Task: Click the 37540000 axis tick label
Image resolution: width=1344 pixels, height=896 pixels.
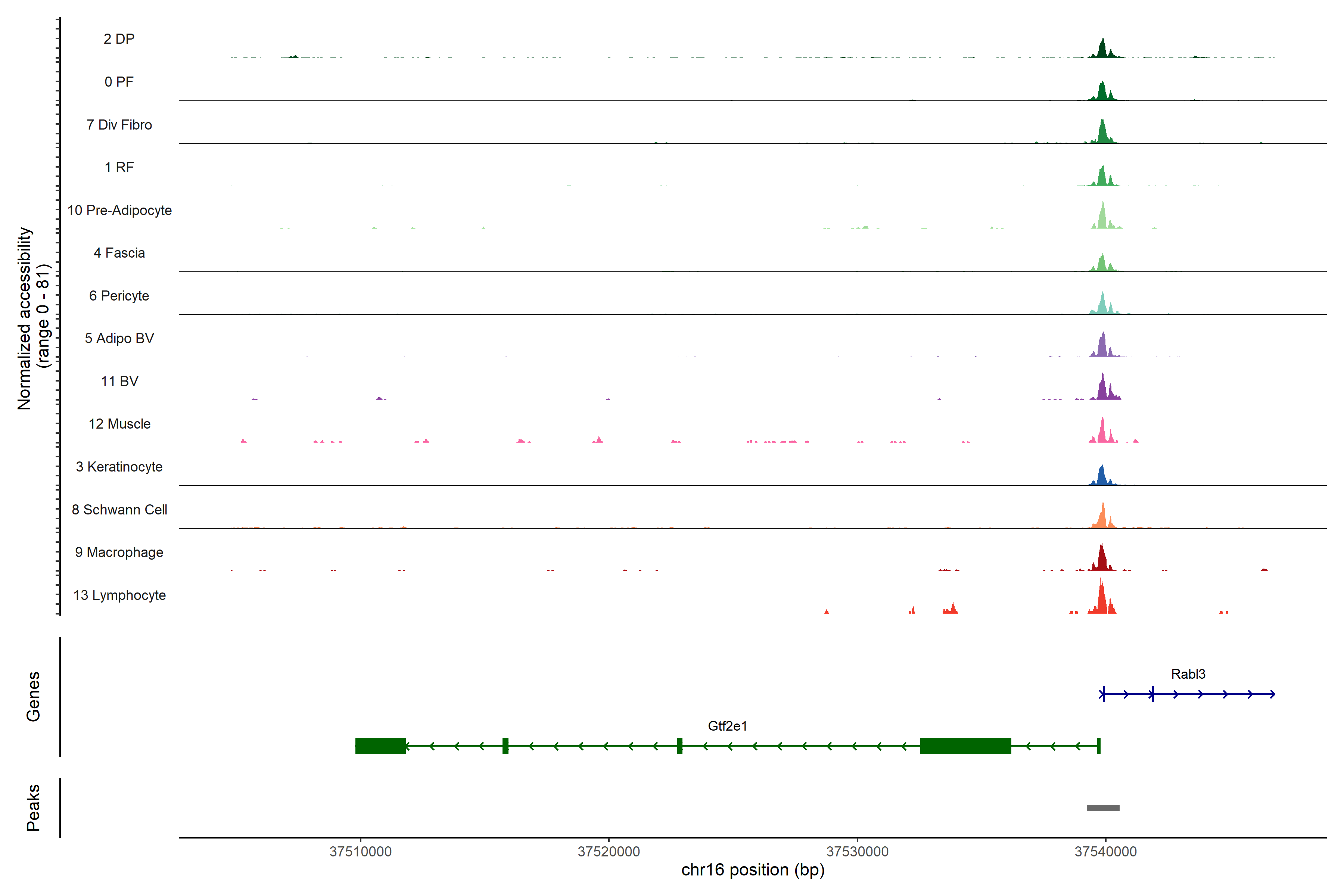Action: tap(1105, 852)
